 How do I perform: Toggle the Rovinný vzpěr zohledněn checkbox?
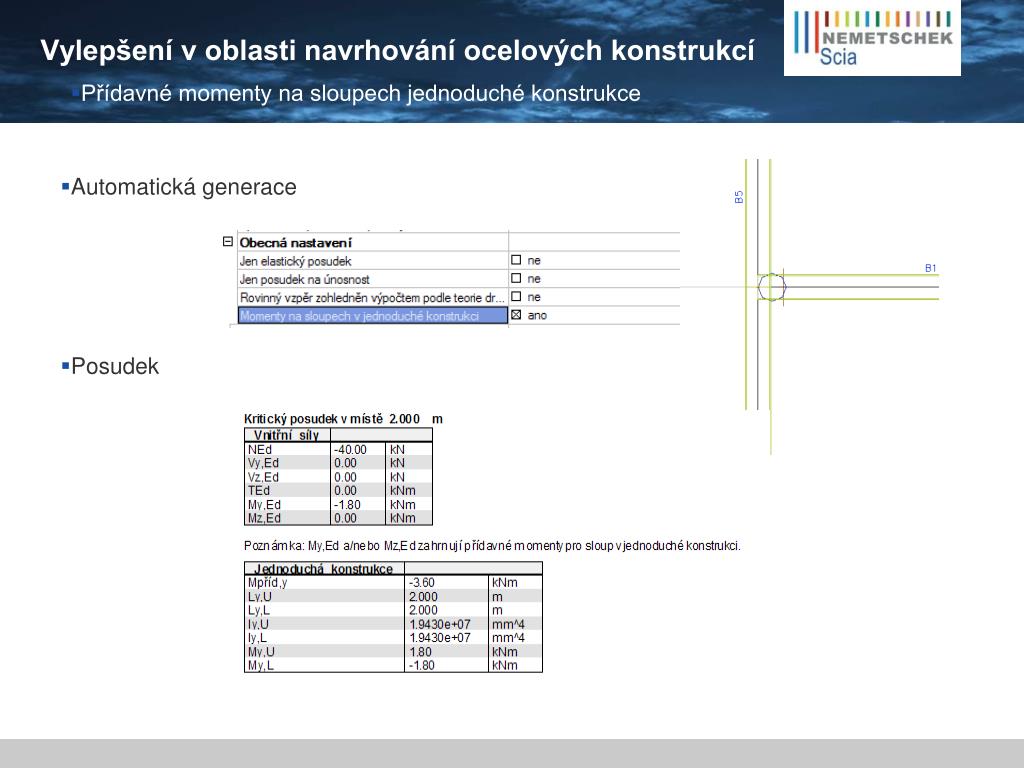pyautogui.click(x=516, y=296)
